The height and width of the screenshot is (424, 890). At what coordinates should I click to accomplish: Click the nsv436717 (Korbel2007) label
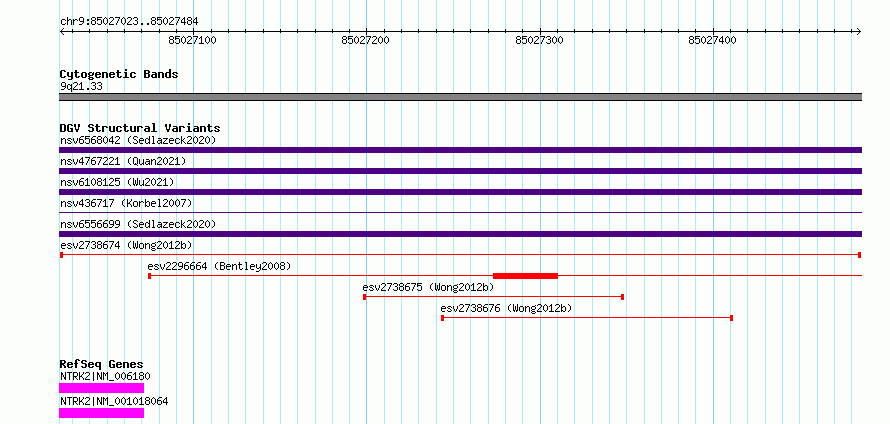pyautogui.click(x=126, y=203)
